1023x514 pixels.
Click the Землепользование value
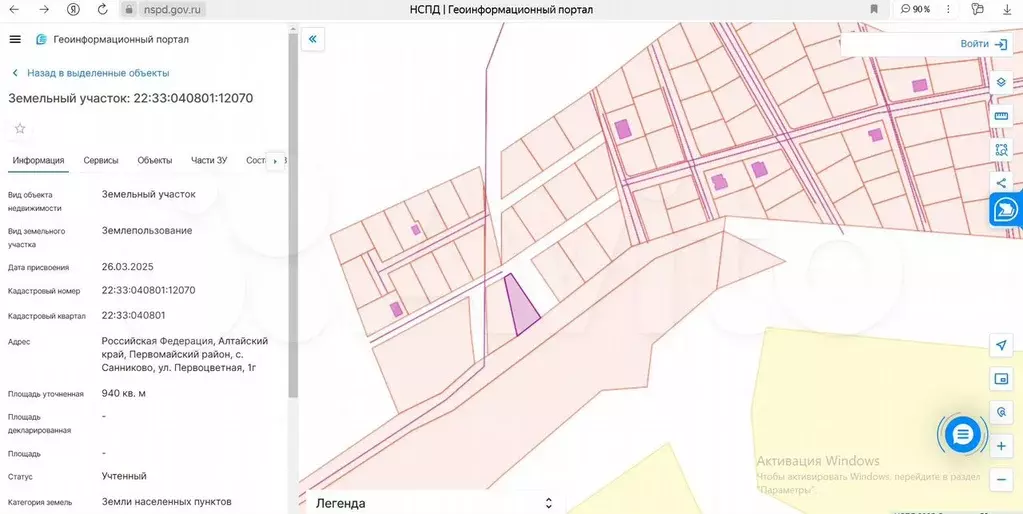(x=147, y=230)
